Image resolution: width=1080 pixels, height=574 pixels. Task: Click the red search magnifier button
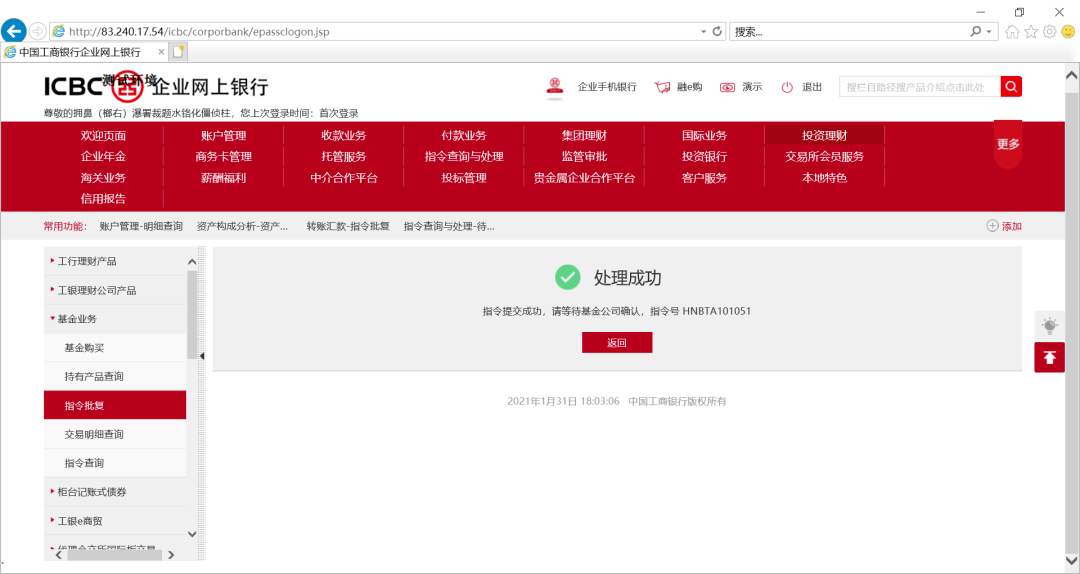tap(1011, 87)
